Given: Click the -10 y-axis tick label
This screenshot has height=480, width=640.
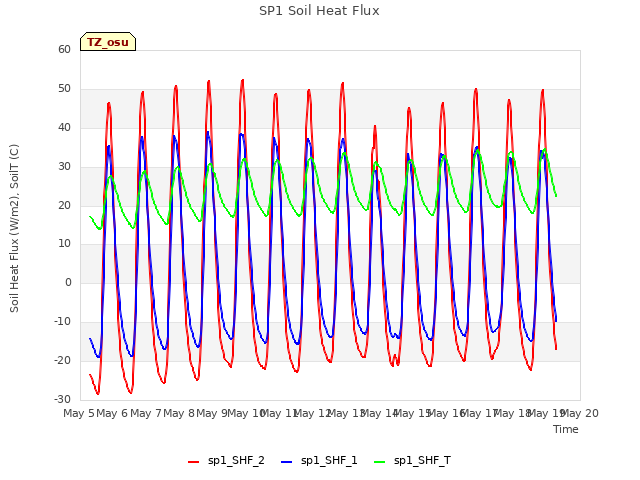Looking at the screenshot, I should tap(63, 322).
